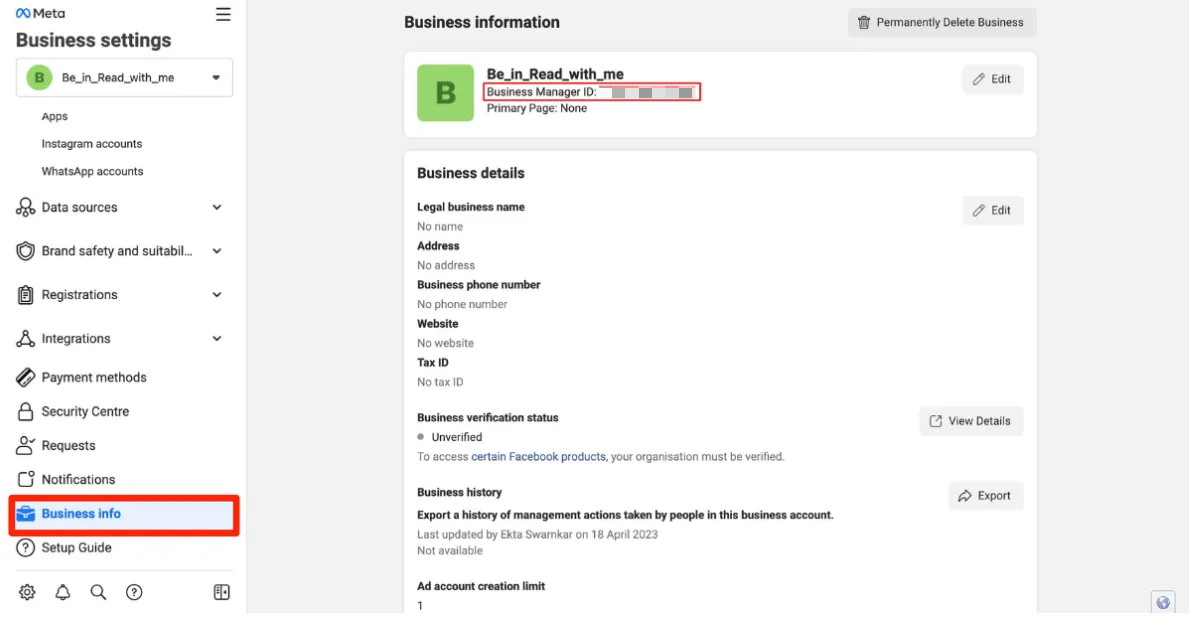Open Instagram accounts in sidebar

pyautogui.click(x=92, y=143)
